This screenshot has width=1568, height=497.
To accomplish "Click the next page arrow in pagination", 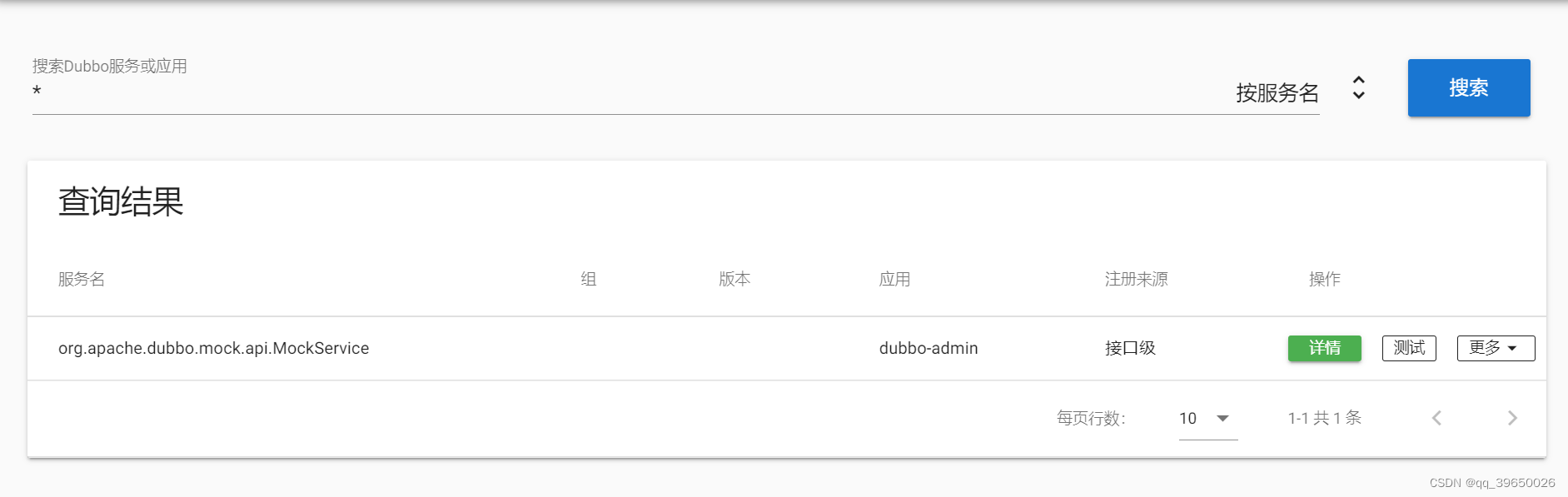I will [1513, 418].
